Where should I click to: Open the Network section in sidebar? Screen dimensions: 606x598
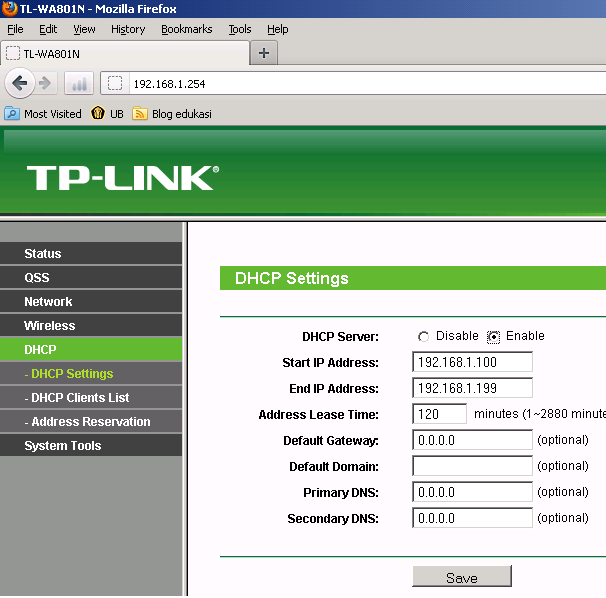pos(91,302)
